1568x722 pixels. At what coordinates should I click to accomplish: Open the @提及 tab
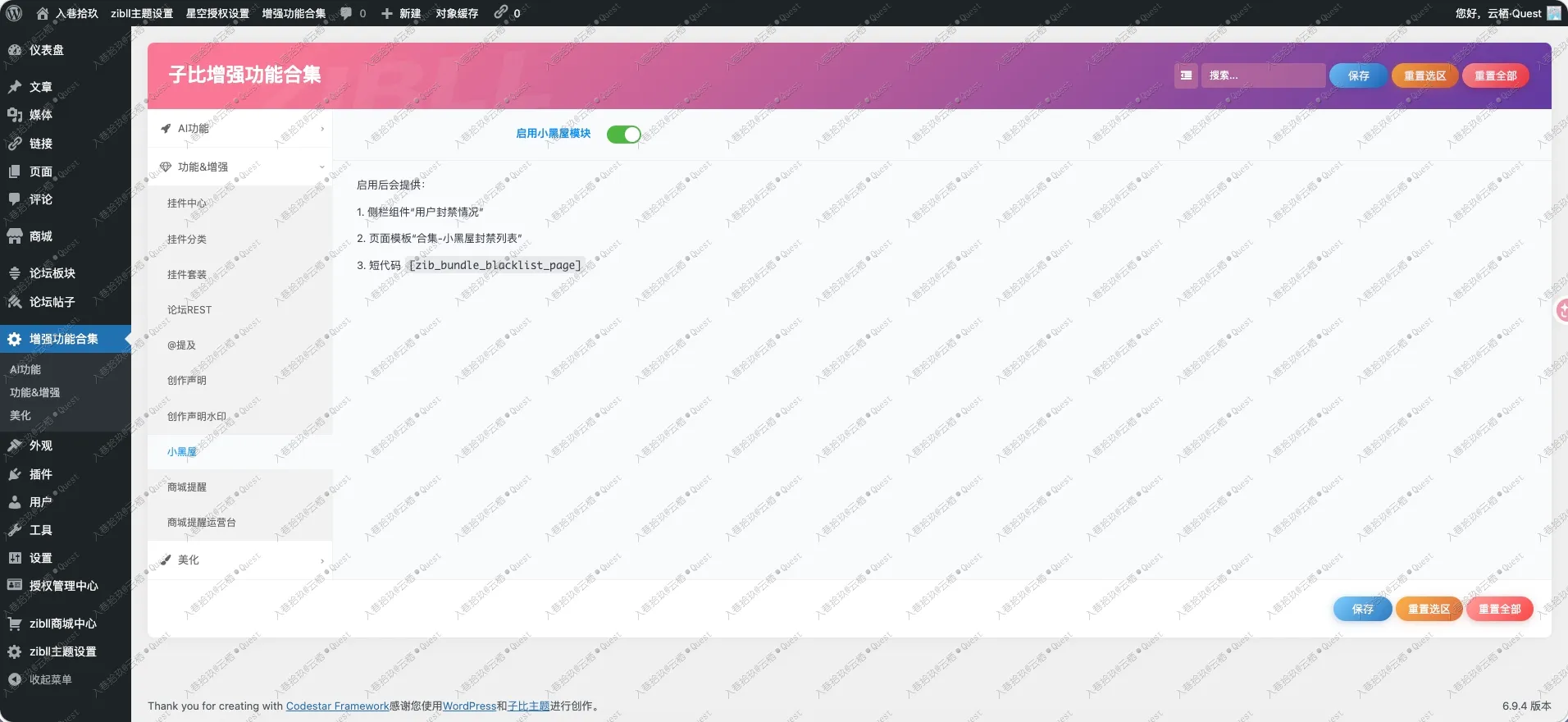point(240,345)
